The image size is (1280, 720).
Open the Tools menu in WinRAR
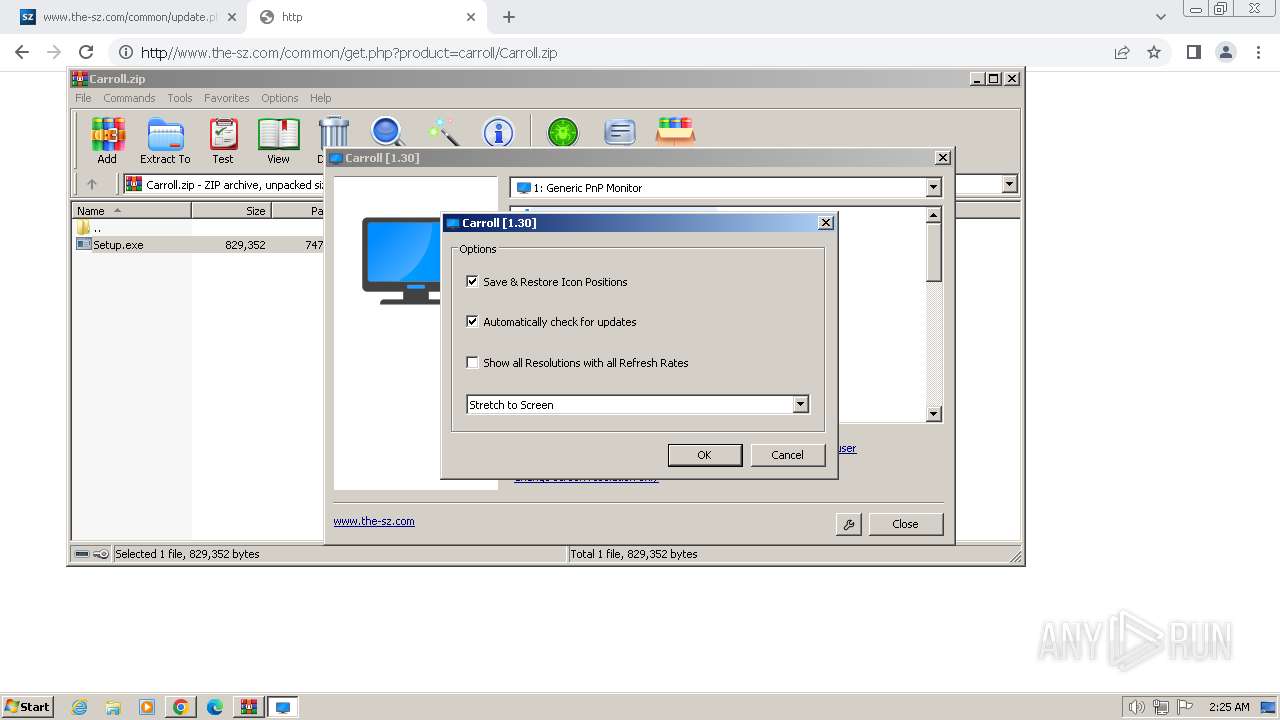180,98
